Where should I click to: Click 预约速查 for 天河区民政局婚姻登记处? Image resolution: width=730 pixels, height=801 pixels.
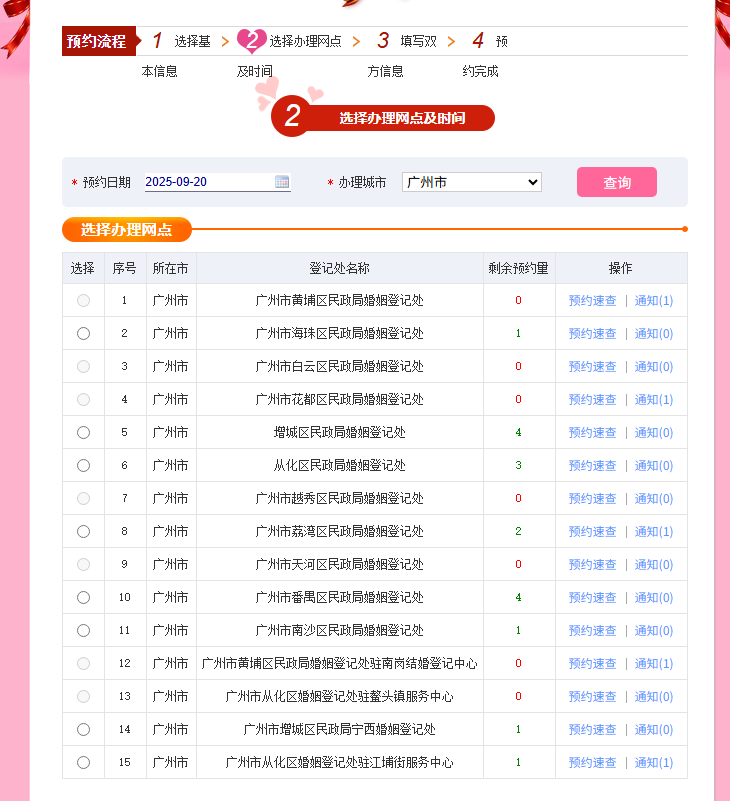point(592,564)
